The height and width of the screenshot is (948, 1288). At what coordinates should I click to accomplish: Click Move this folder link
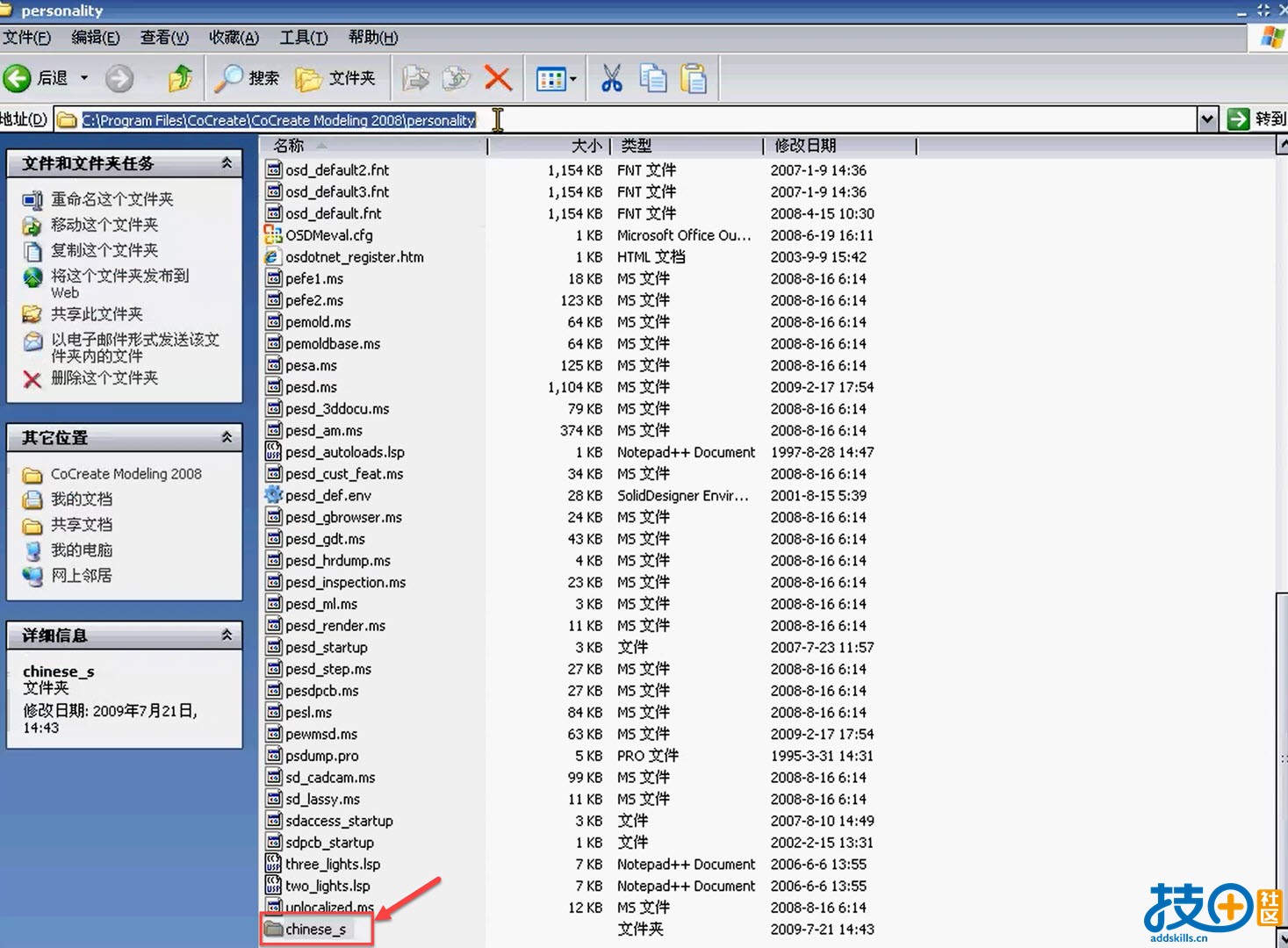click(x=104, y=225)
